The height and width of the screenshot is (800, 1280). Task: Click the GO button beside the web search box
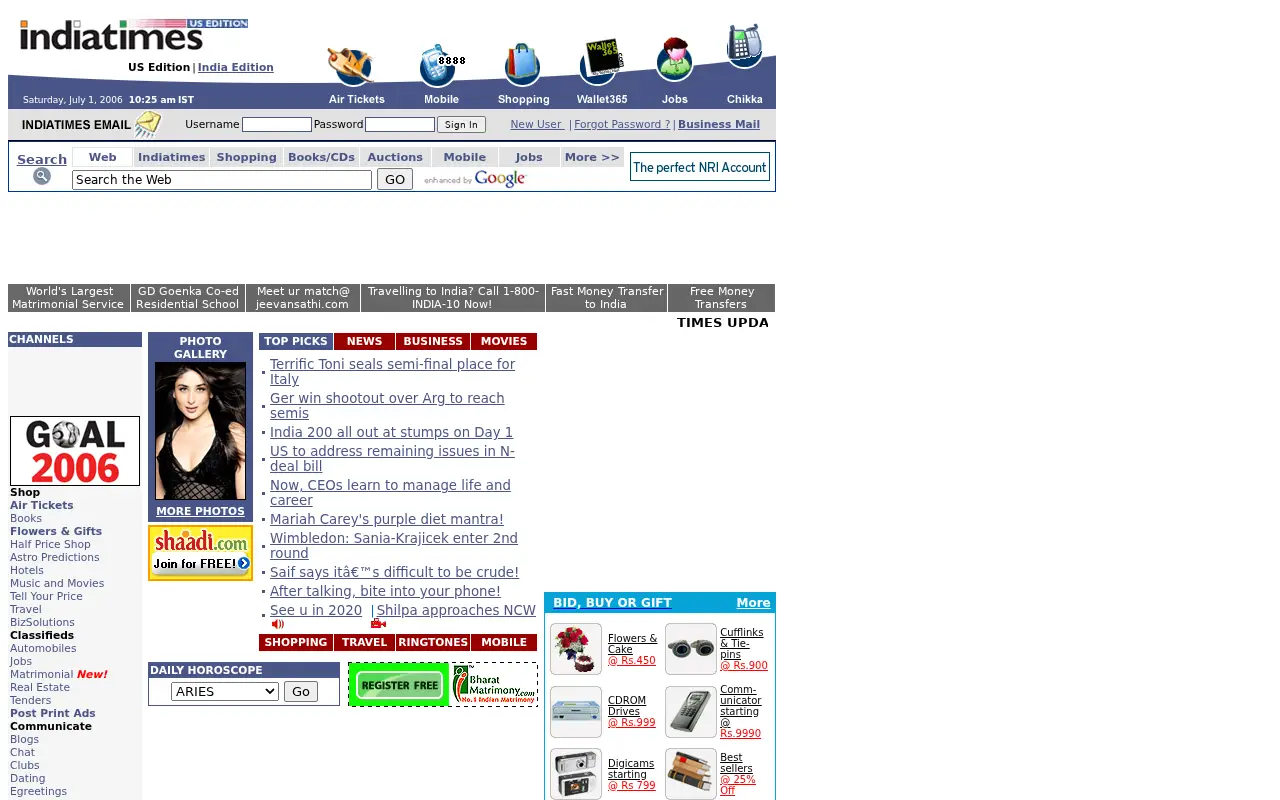395,179
